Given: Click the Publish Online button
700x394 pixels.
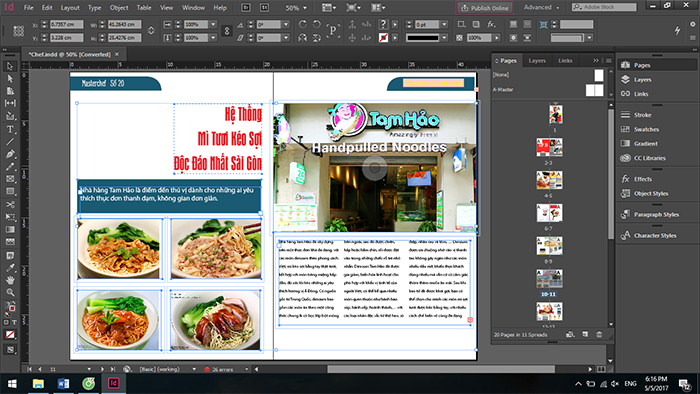Looking at the screenshot, I should click(x=485, y=8).
